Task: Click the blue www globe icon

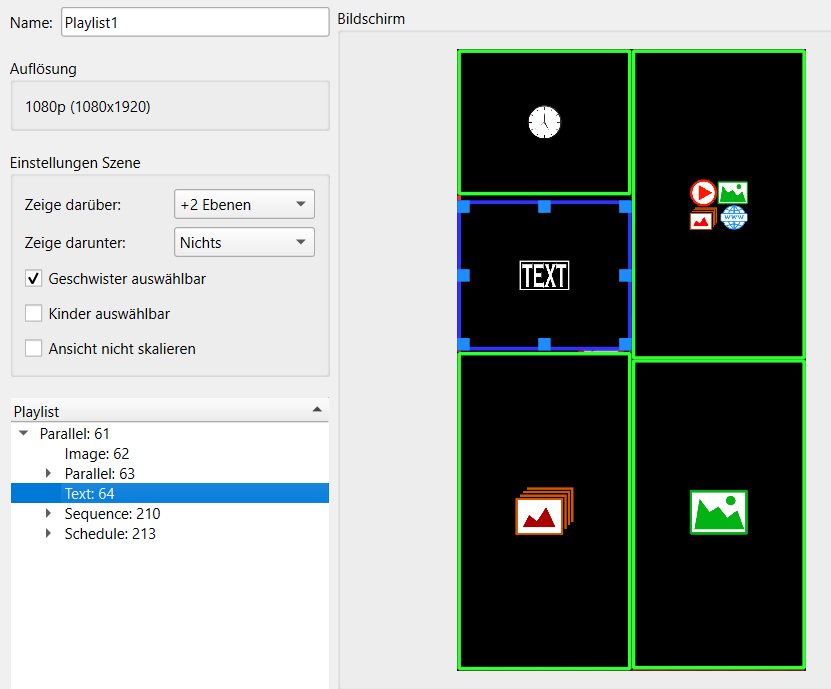Action: (x=734, y=218)
